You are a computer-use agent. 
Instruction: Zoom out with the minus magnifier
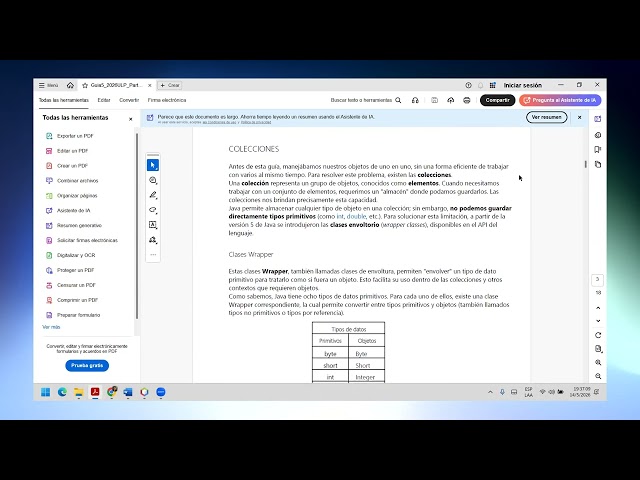click(x=598, y=376)
